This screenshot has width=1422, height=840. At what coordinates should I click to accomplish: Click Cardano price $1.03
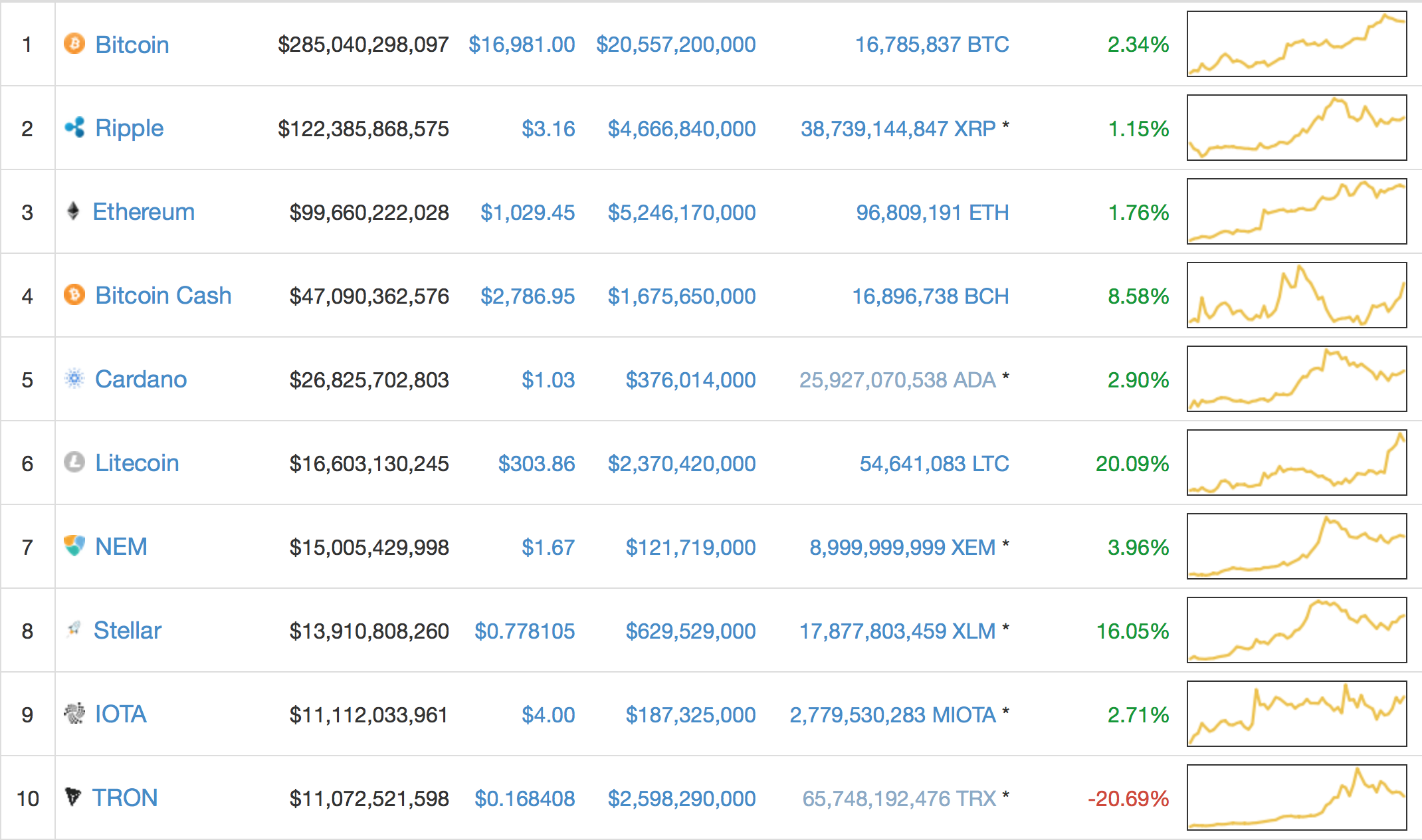pyautogui.click(x=548, y=380)
